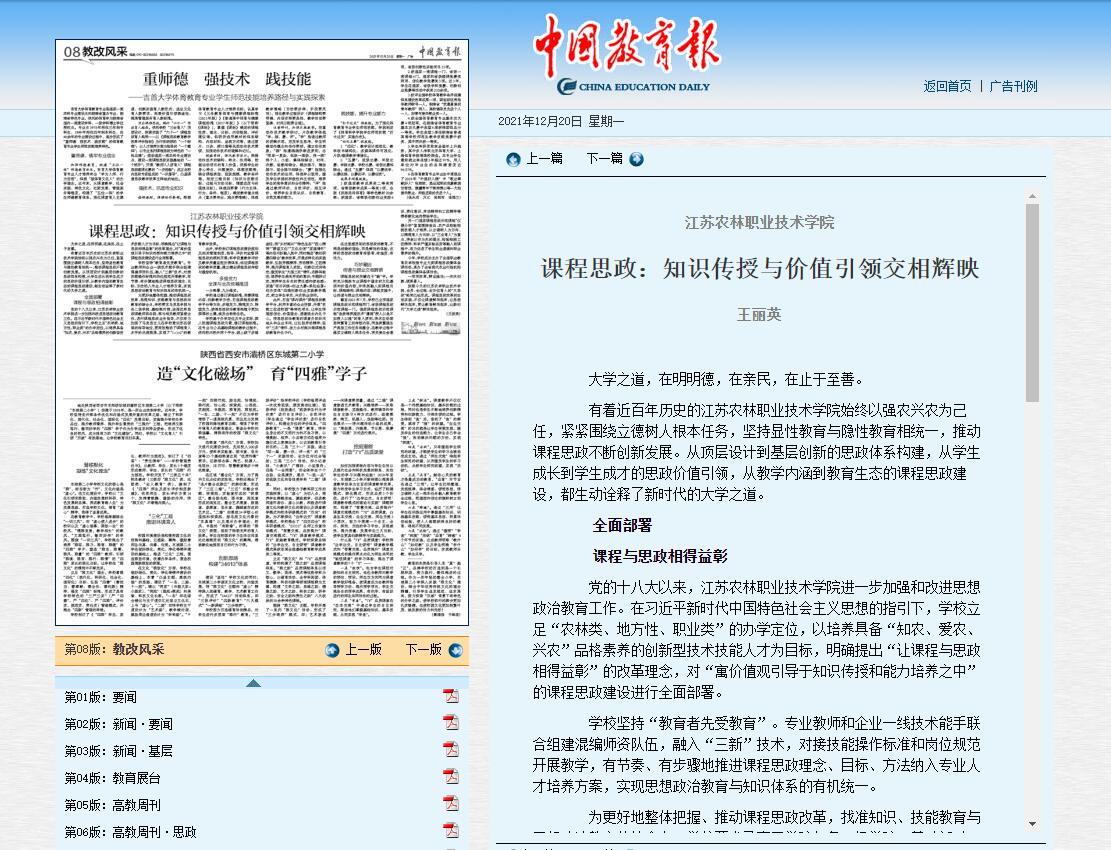Go to next page 下一版
Viewport: 1111px width, 850px height.
[x=453, y=650]
